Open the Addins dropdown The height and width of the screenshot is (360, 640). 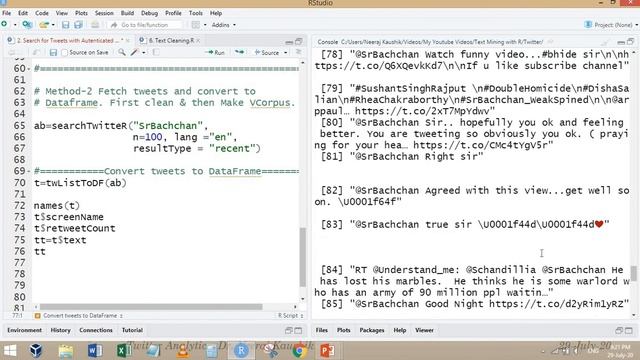224,25
